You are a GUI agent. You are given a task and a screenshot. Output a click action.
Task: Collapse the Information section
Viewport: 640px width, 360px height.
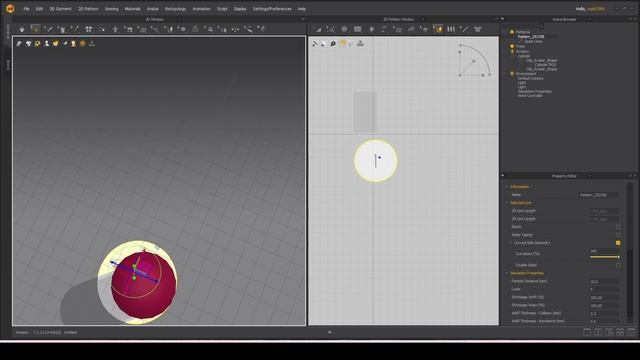[x=507, y=187]
